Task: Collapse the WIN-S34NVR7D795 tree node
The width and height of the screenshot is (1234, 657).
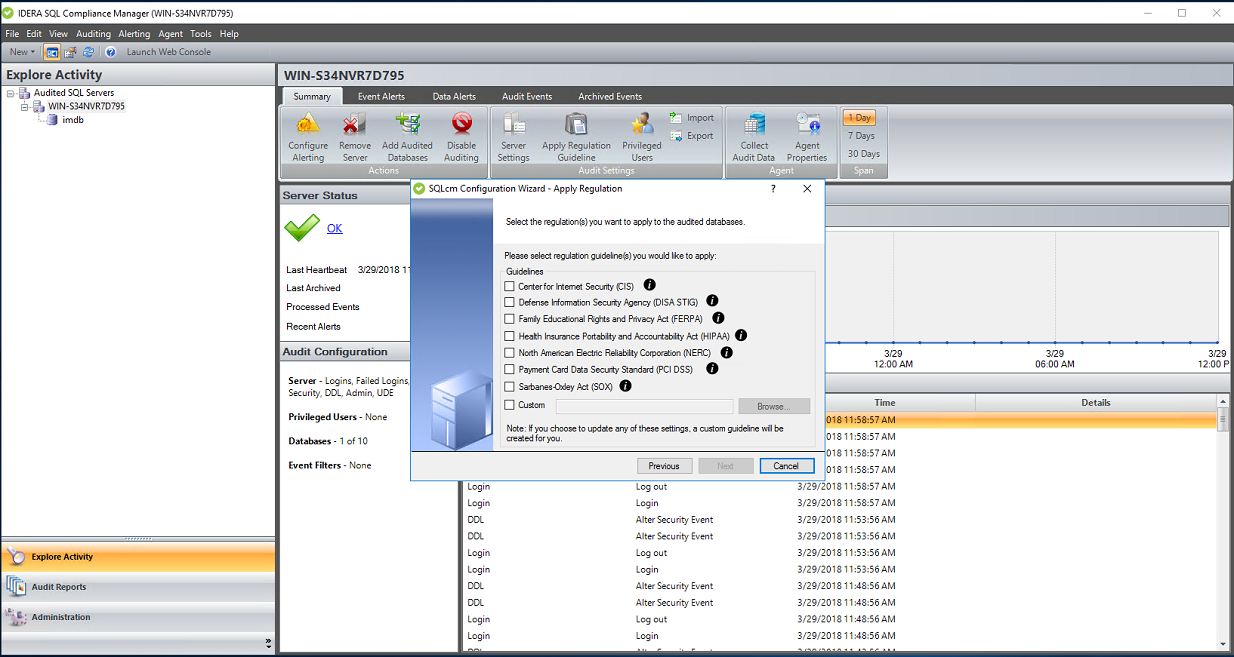Action: click(25, 106)
